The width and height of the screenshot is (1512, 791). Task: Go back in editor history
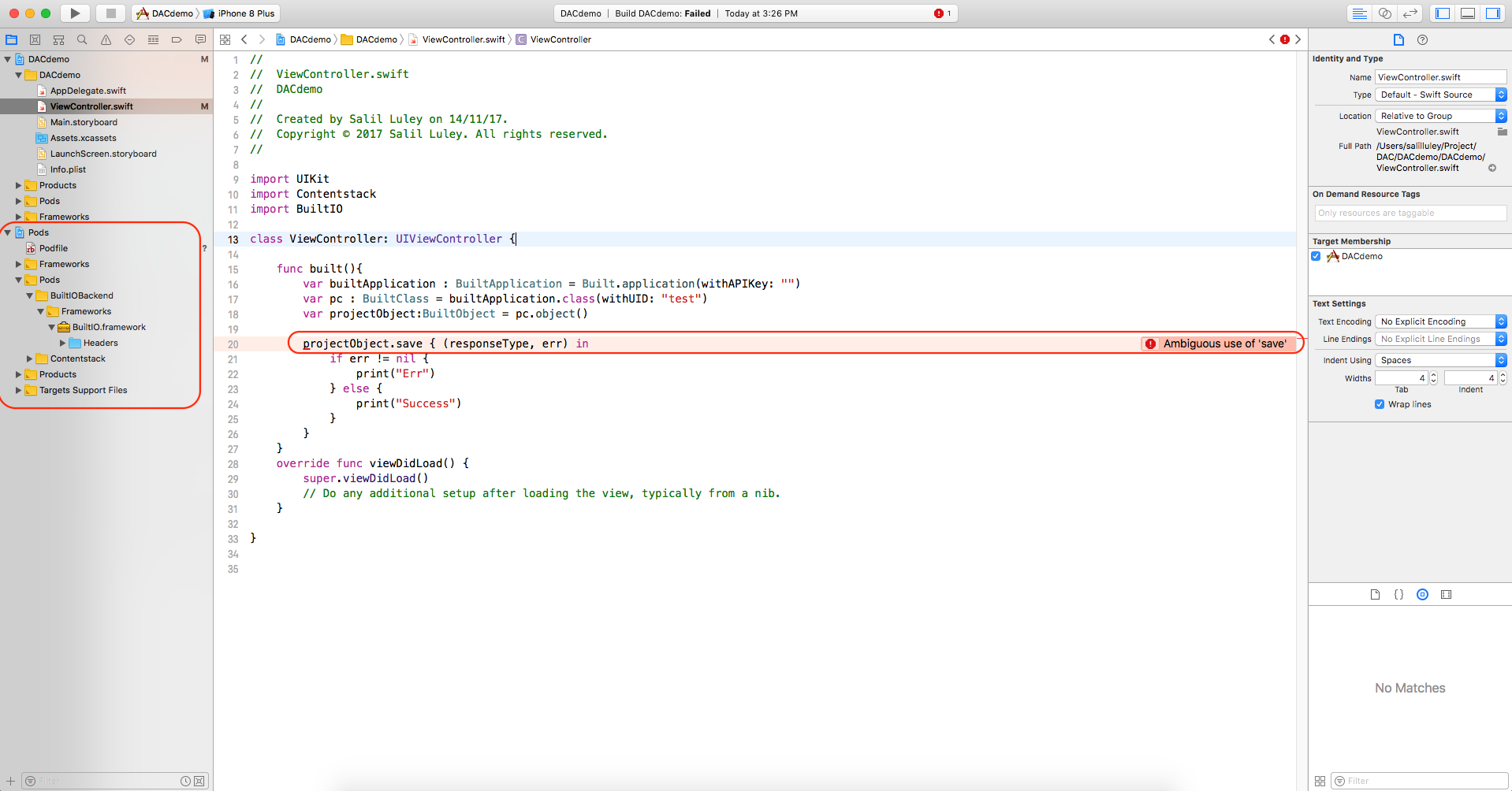pyautogui.click(x=244, y=39)
